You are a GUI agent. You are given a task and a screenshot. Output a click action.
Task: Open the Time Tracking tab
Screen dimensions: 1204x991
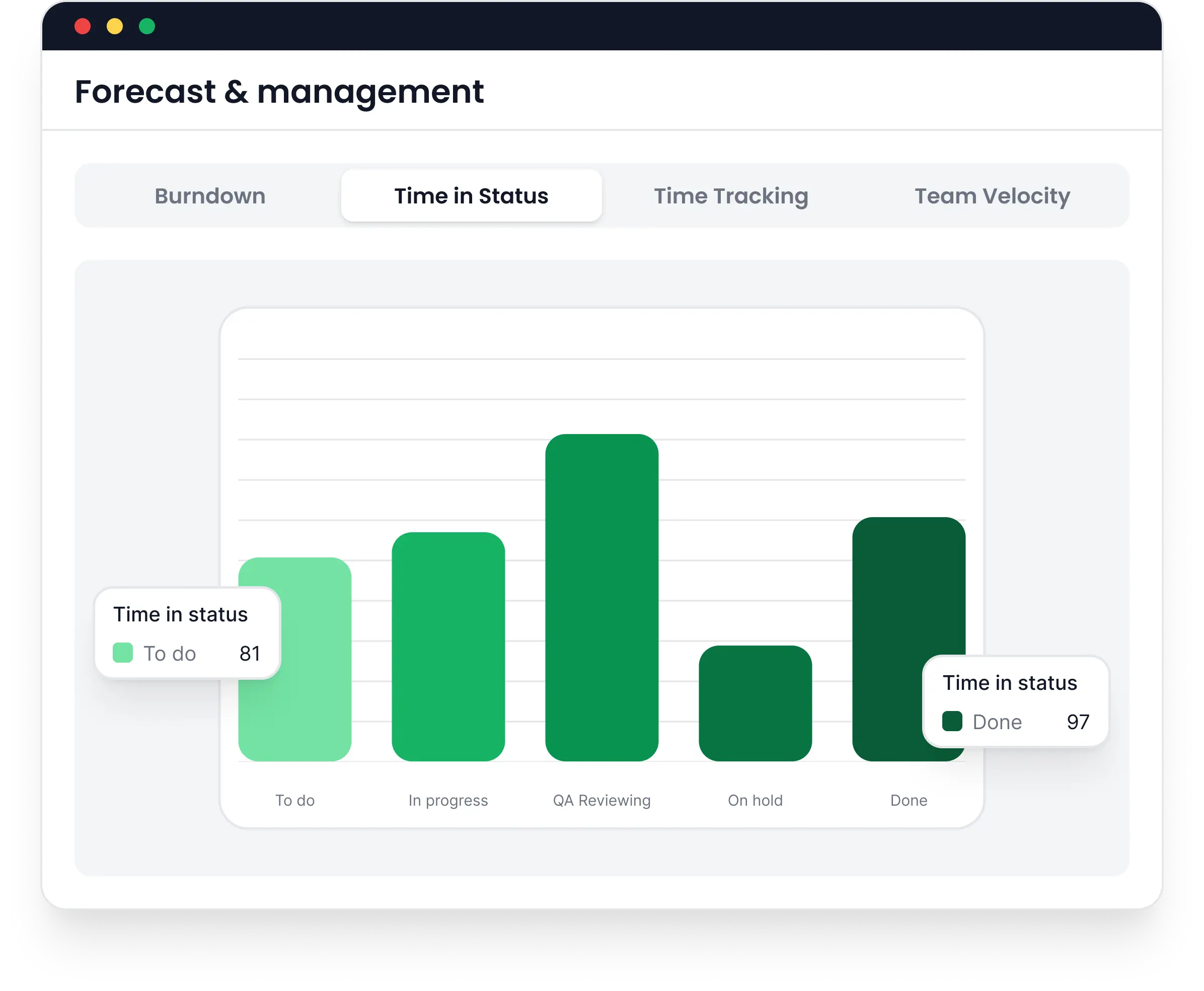click(731, 196)
